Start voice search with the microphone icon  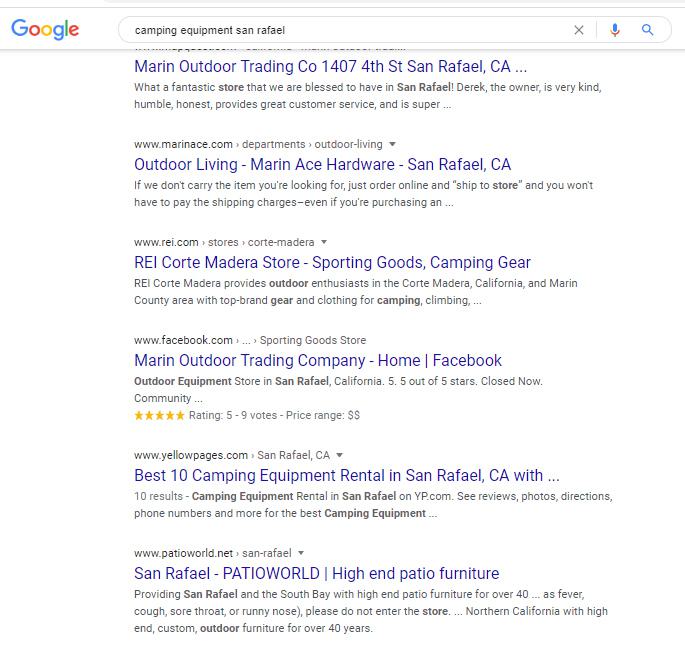[x=615, y=30]
